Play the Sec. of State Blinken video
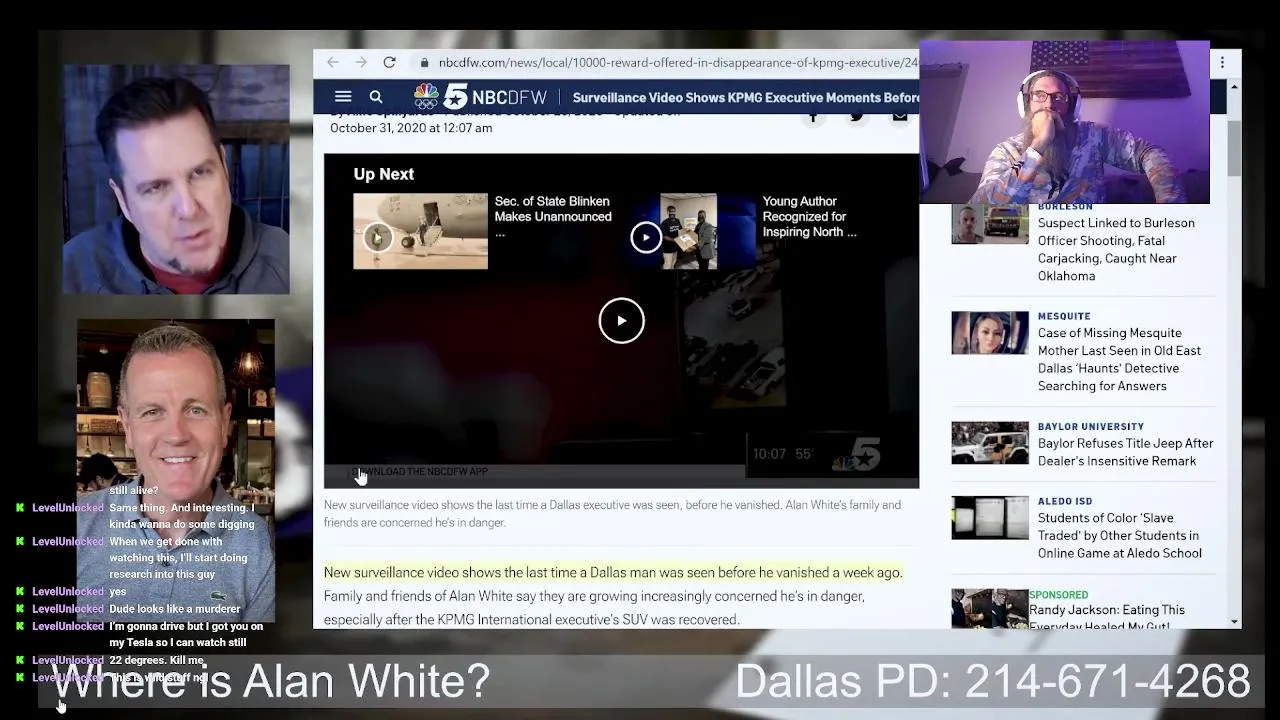Screen dimensions: 1280x720 (x=377, y=237)
